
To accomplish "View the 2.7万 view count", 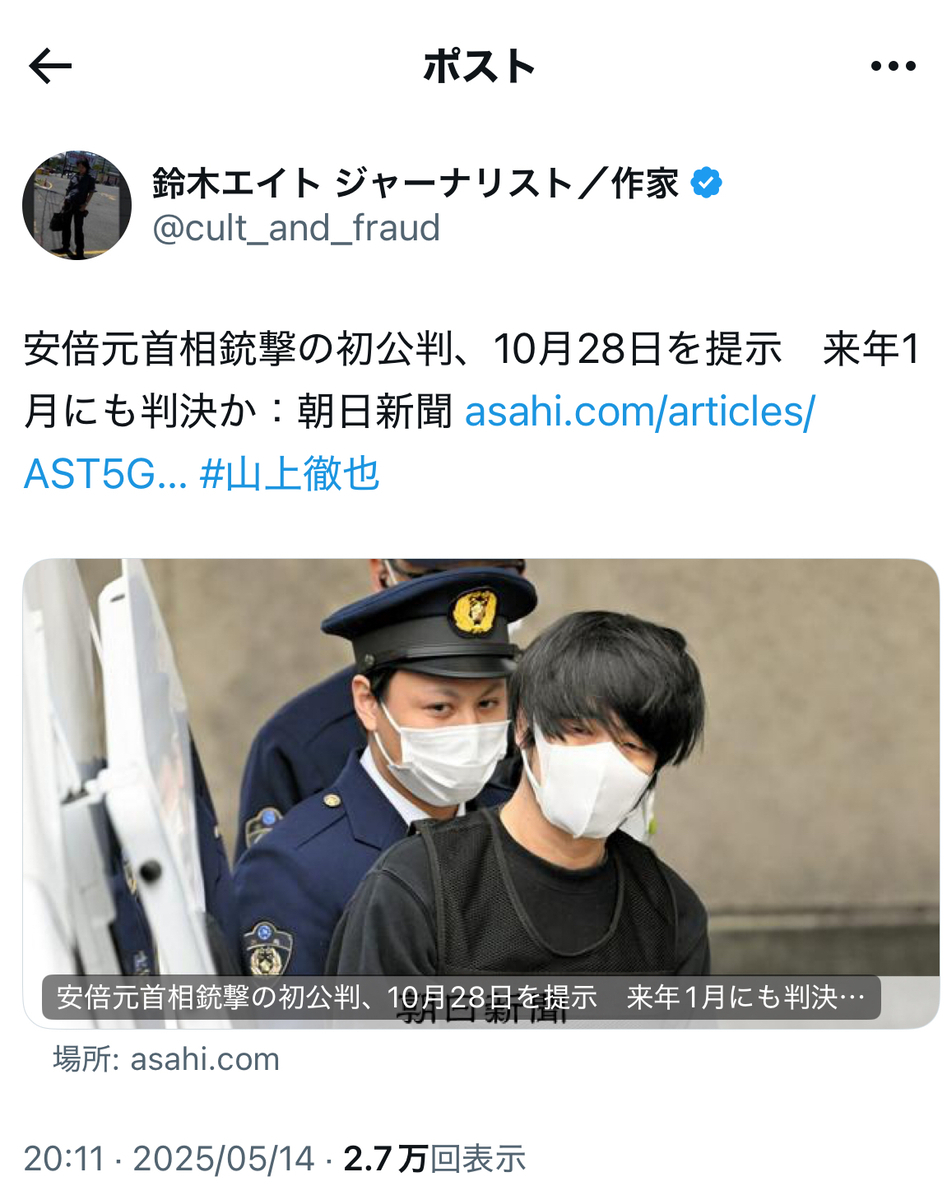I will (385, 1159).
